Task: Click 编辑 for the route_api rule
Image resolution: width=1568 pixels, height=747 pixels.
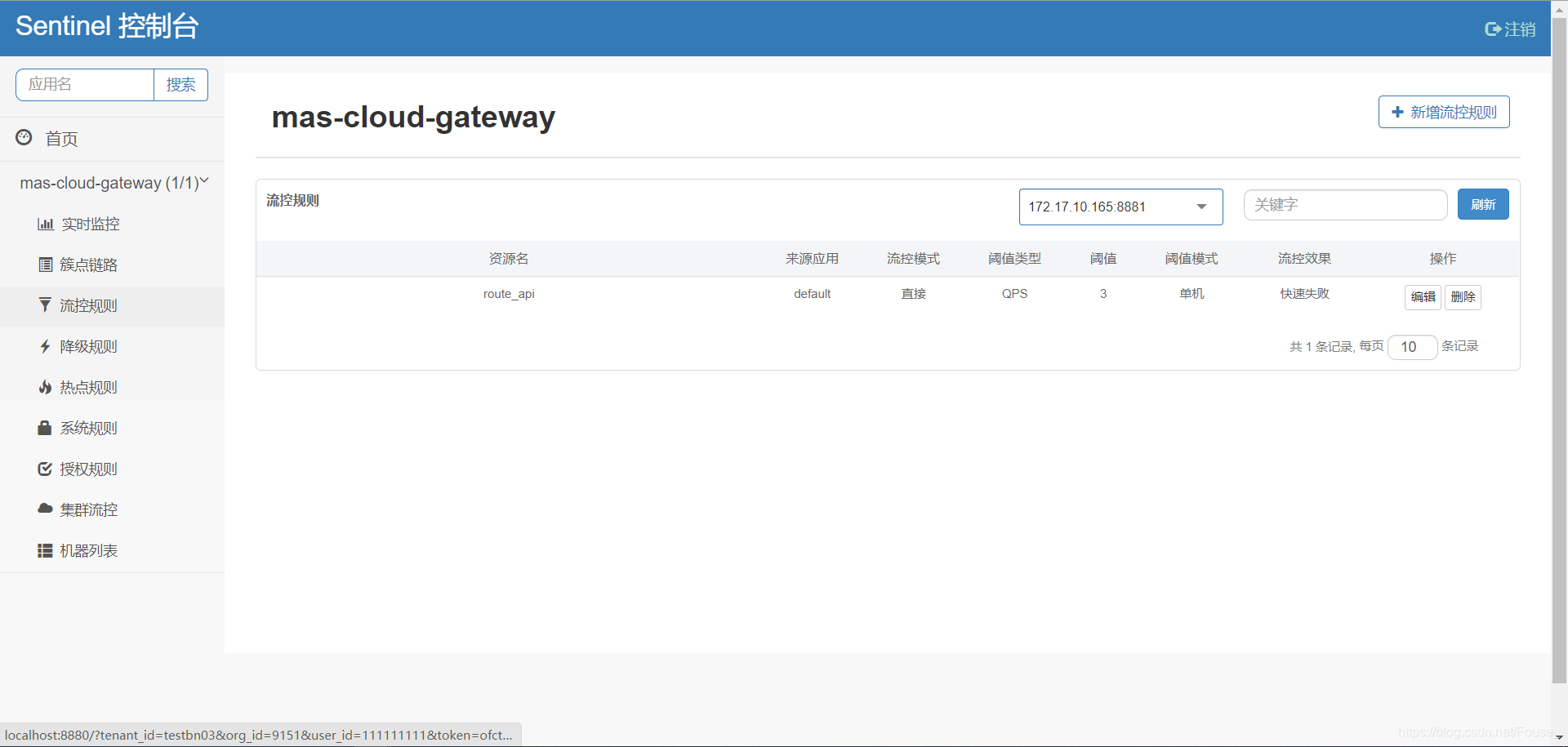Action: (1423, 297)
